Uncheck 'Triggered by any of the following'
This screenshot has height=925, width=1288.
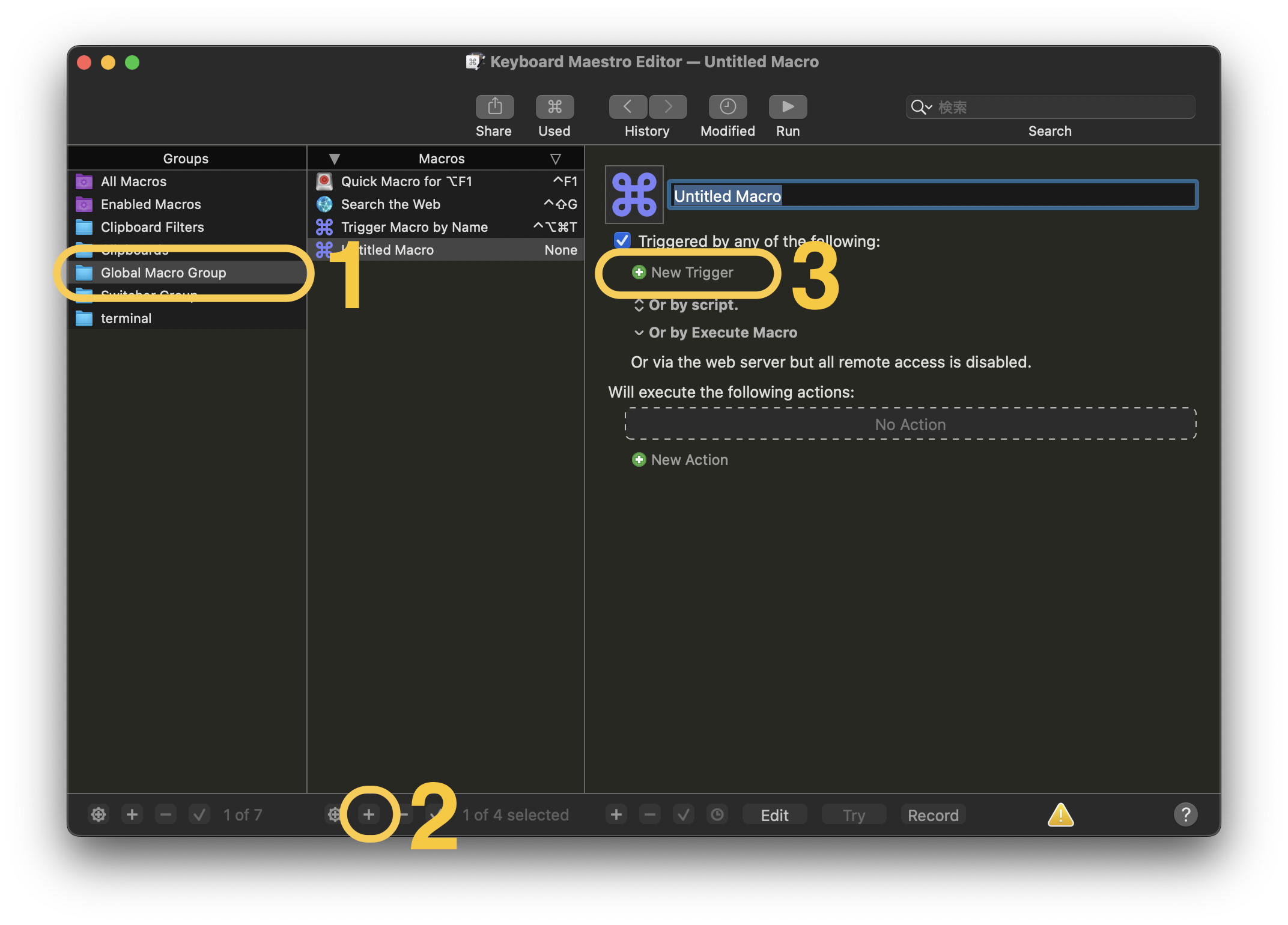tap(622, 241)
